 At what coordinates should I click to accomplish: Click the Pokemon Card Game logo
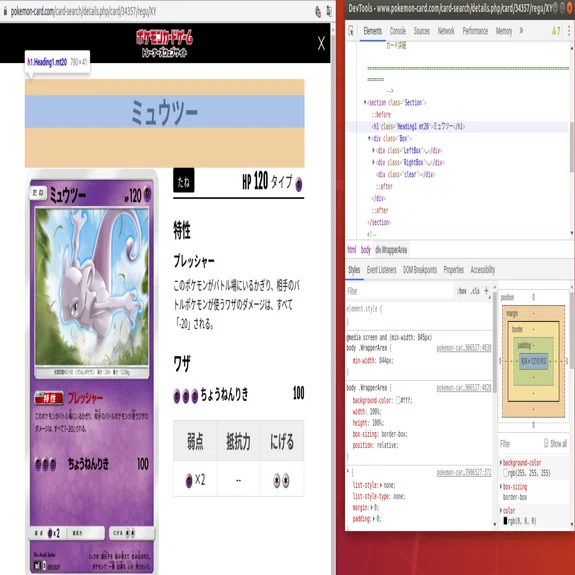coord(164,43)
